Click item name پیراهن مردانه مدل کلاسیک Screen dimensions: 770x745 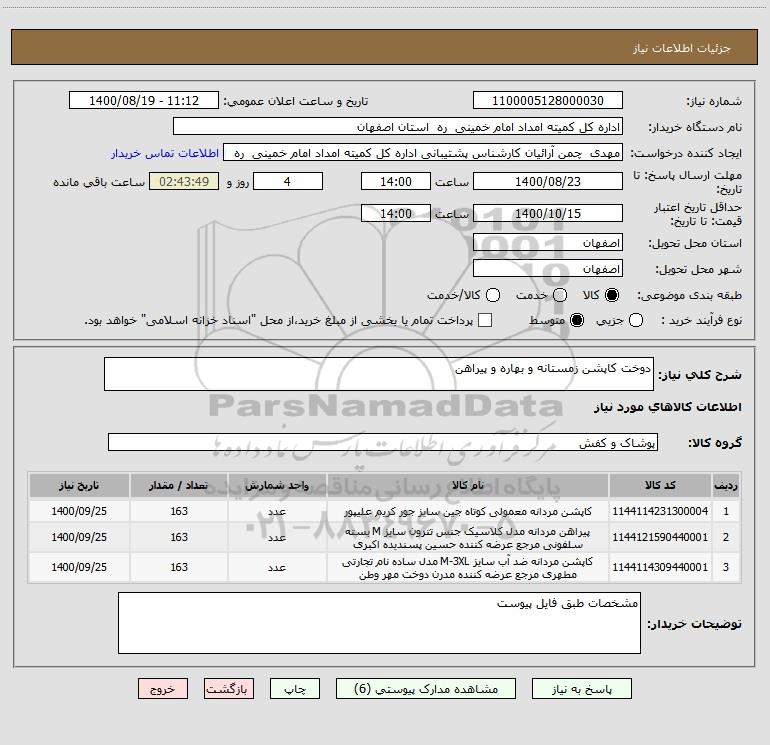click(468, 538)
